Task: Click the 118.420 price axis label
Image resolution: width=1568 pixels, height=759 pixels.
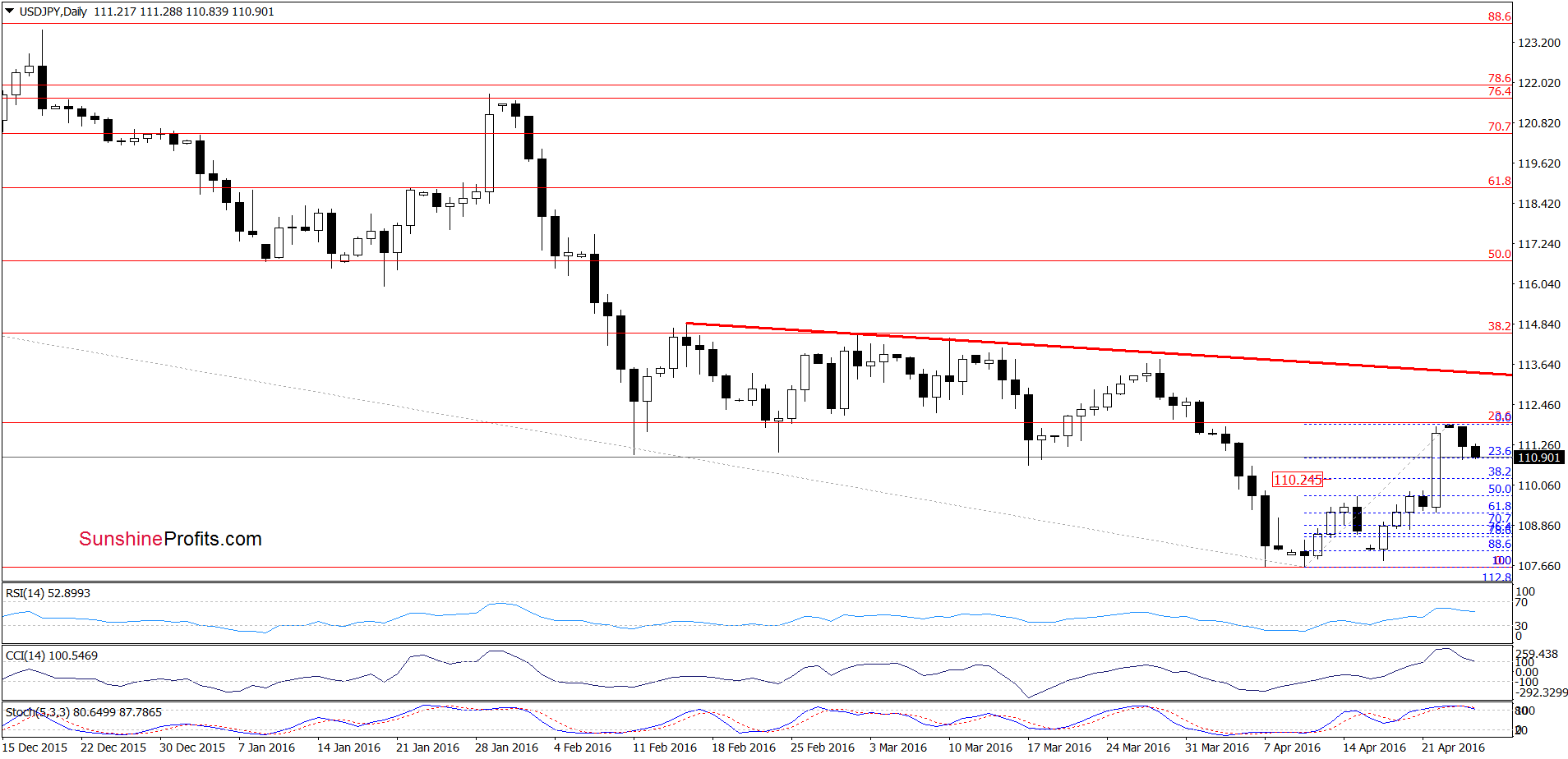Action: [1538, 204]
